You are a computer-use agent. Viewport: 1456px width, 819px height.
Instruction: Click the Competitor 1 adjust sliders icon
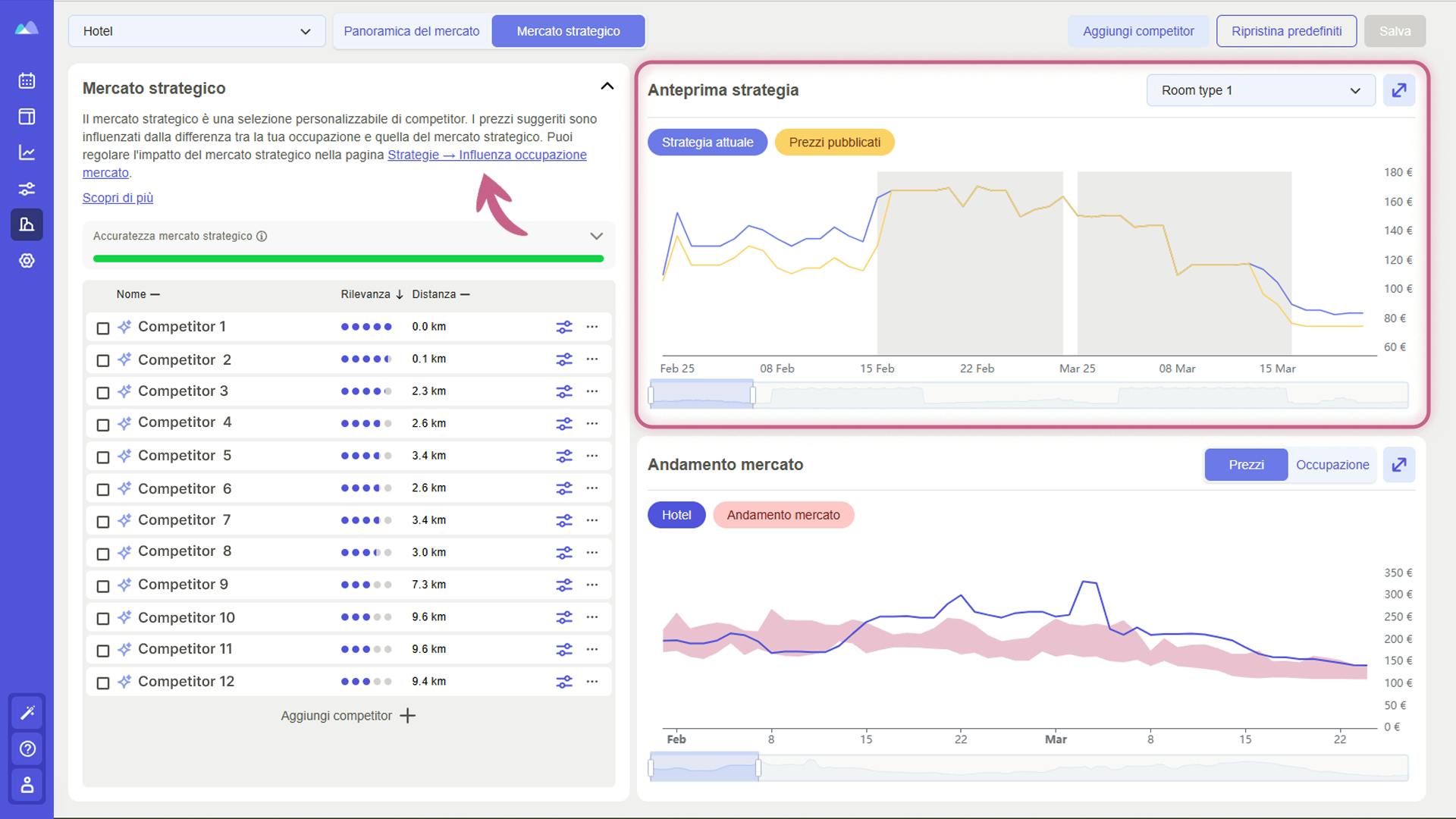pyautogui.click(x=564, y=326)
